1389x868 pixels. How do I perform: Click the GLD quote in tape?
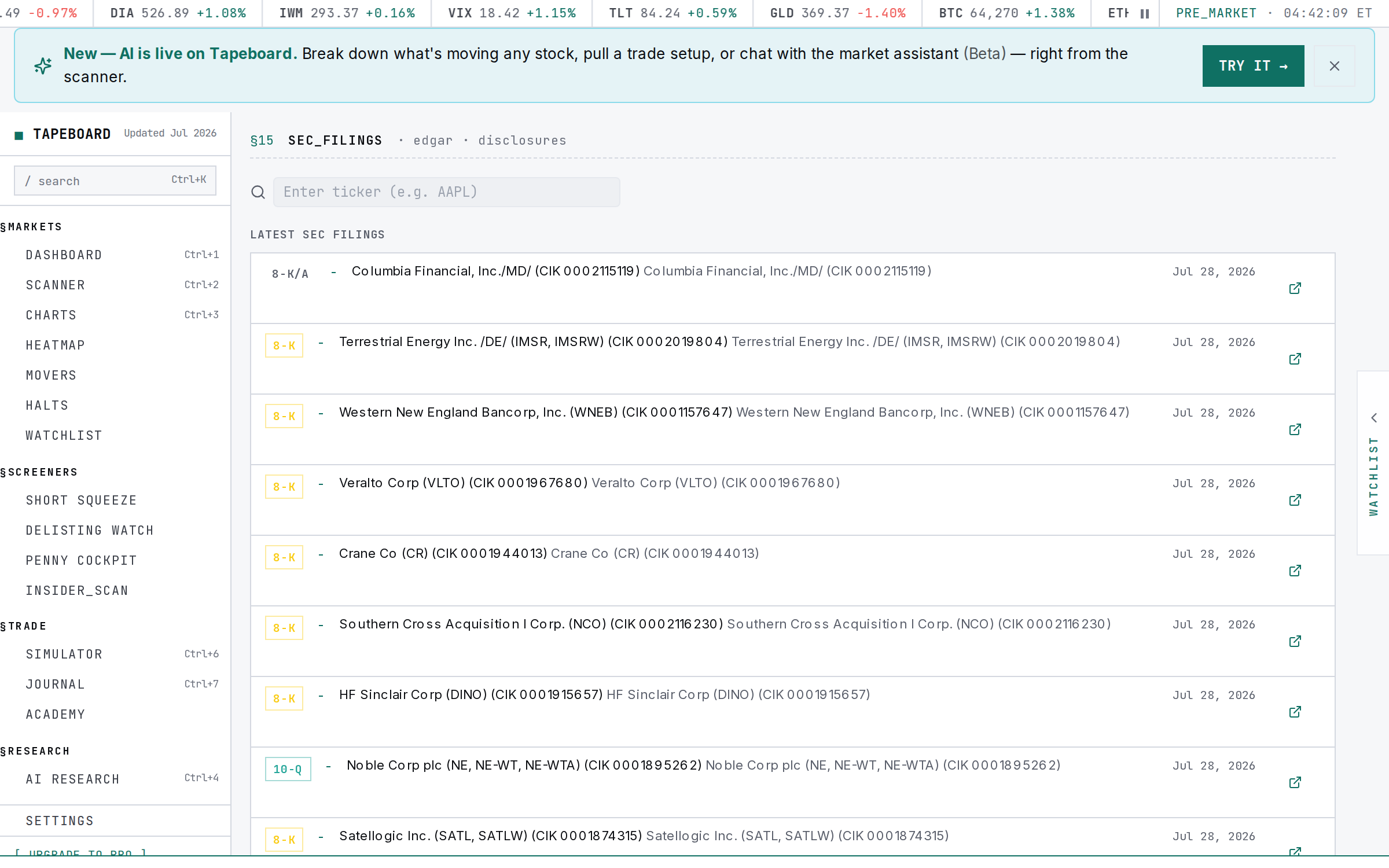[838, 13]
